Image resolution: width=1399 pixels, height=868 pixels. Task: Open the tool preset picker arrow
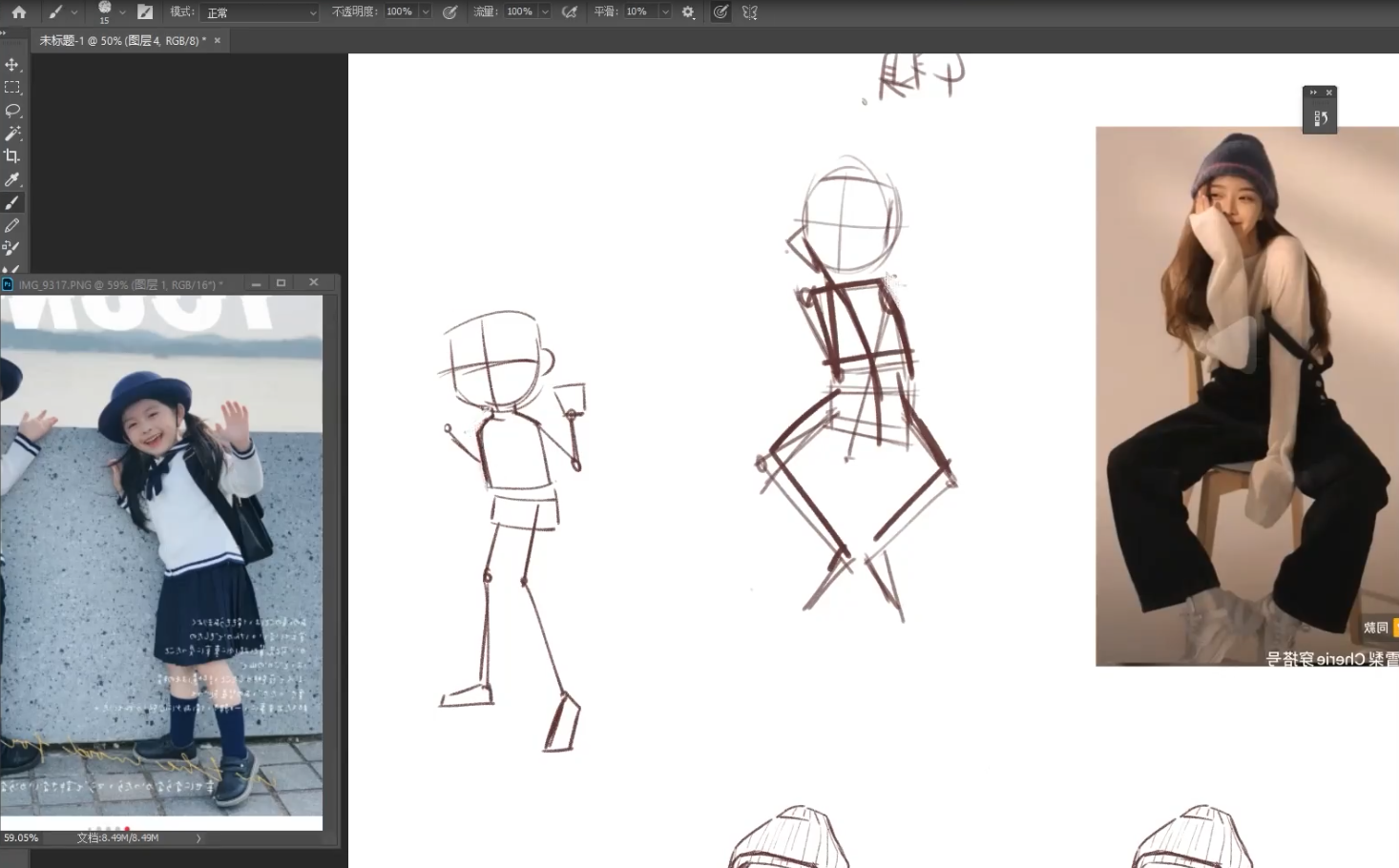(x=74, y=12)
